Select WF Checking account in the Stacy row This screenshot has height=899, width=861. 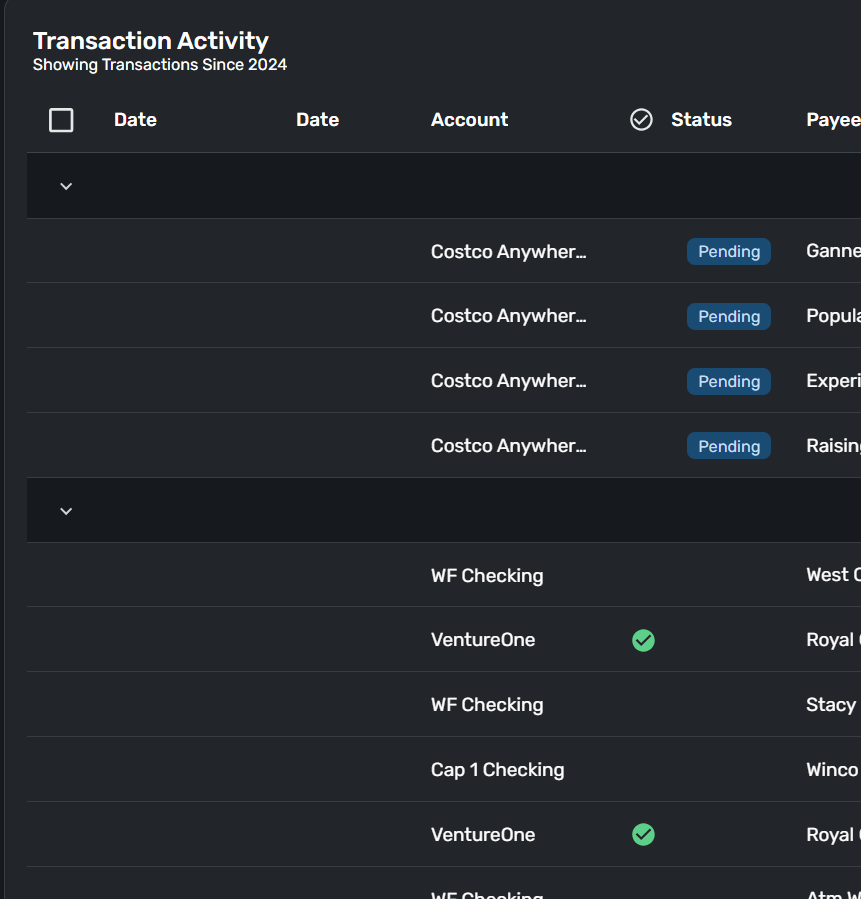487,705
